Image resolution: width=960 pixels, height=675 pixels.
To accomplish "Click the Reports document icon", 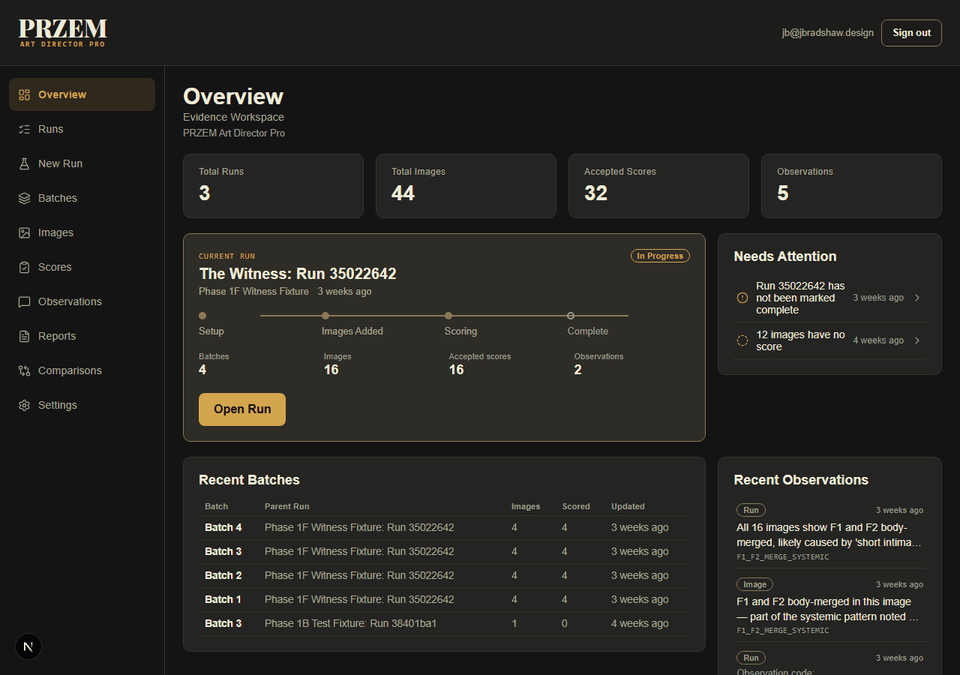I will pos(24,336).
